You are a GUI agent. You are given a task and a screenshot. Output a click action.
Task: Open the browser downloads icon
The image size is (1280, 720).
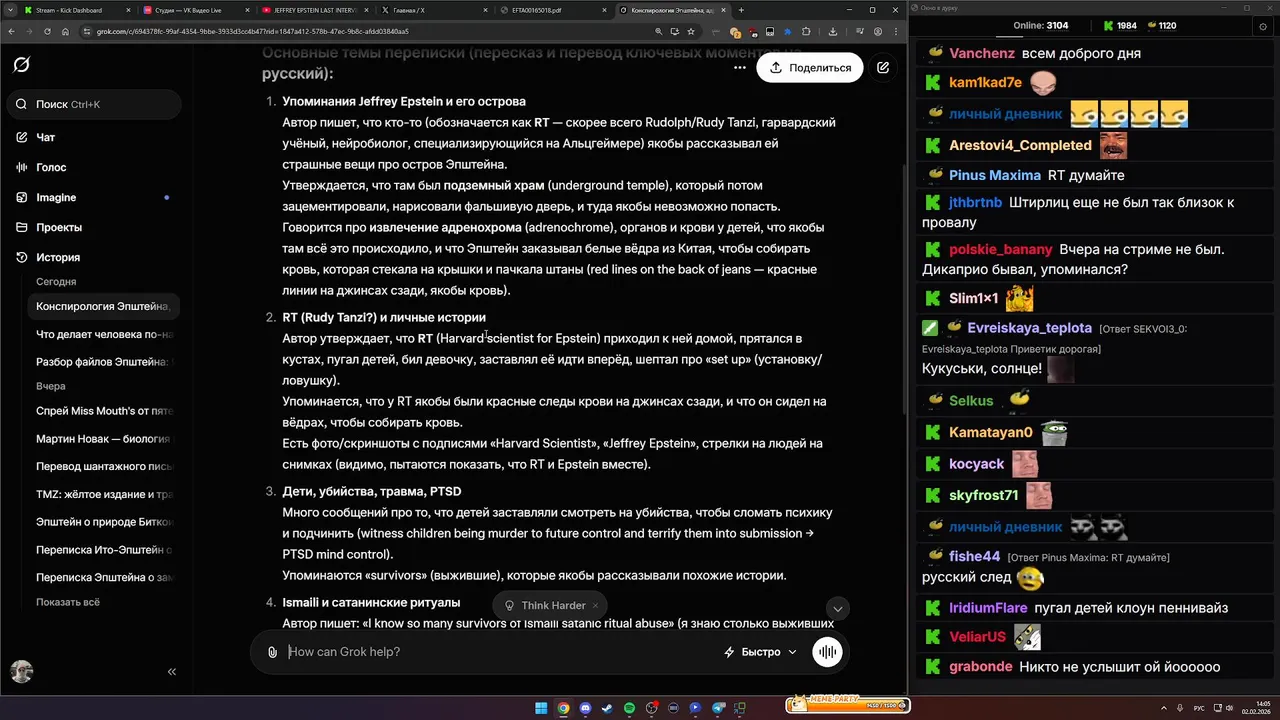833,31
